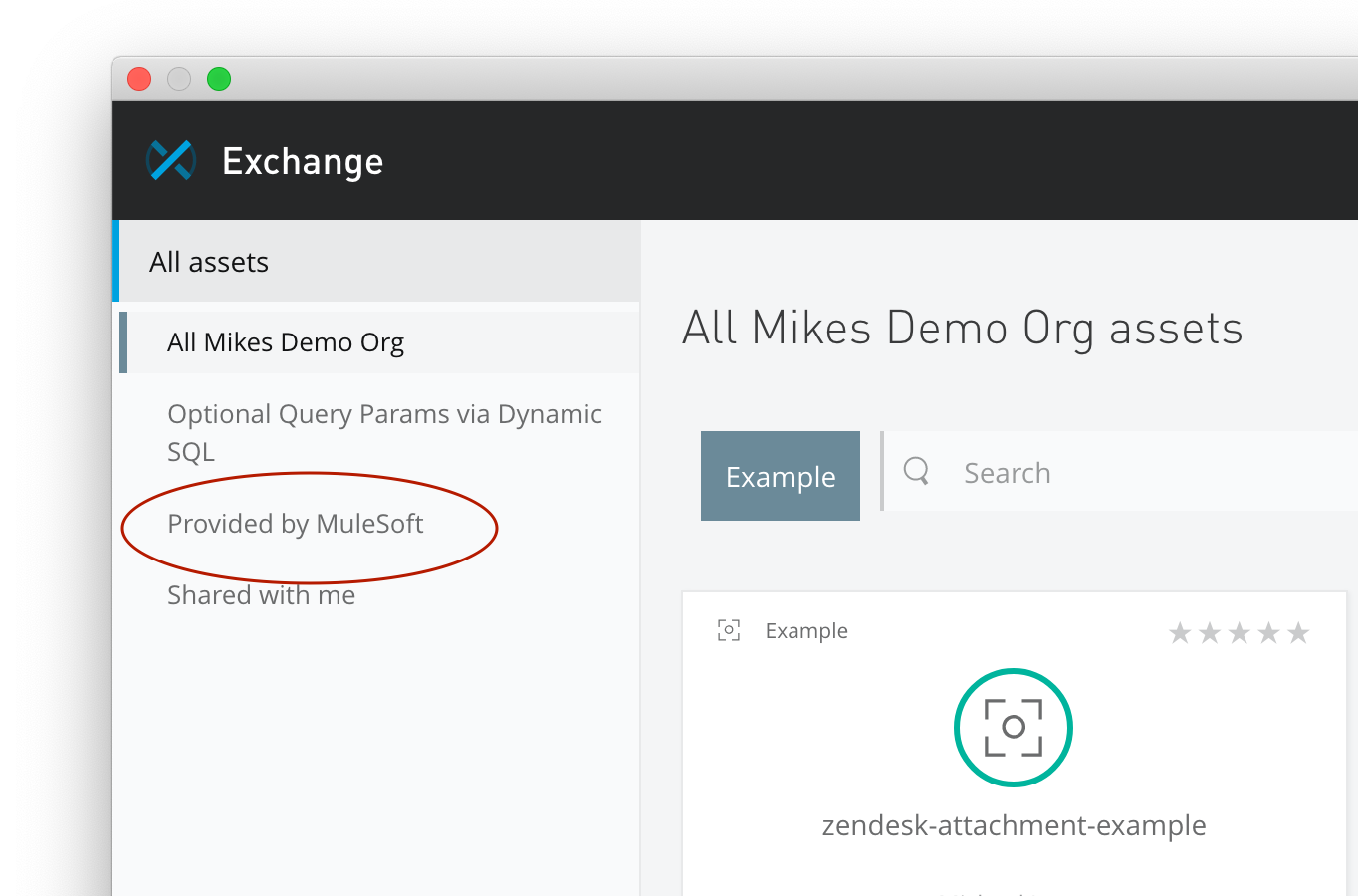1358x896 pixels.
Task: Click the small Example type icon on card
Action: [x=729, y=631]
